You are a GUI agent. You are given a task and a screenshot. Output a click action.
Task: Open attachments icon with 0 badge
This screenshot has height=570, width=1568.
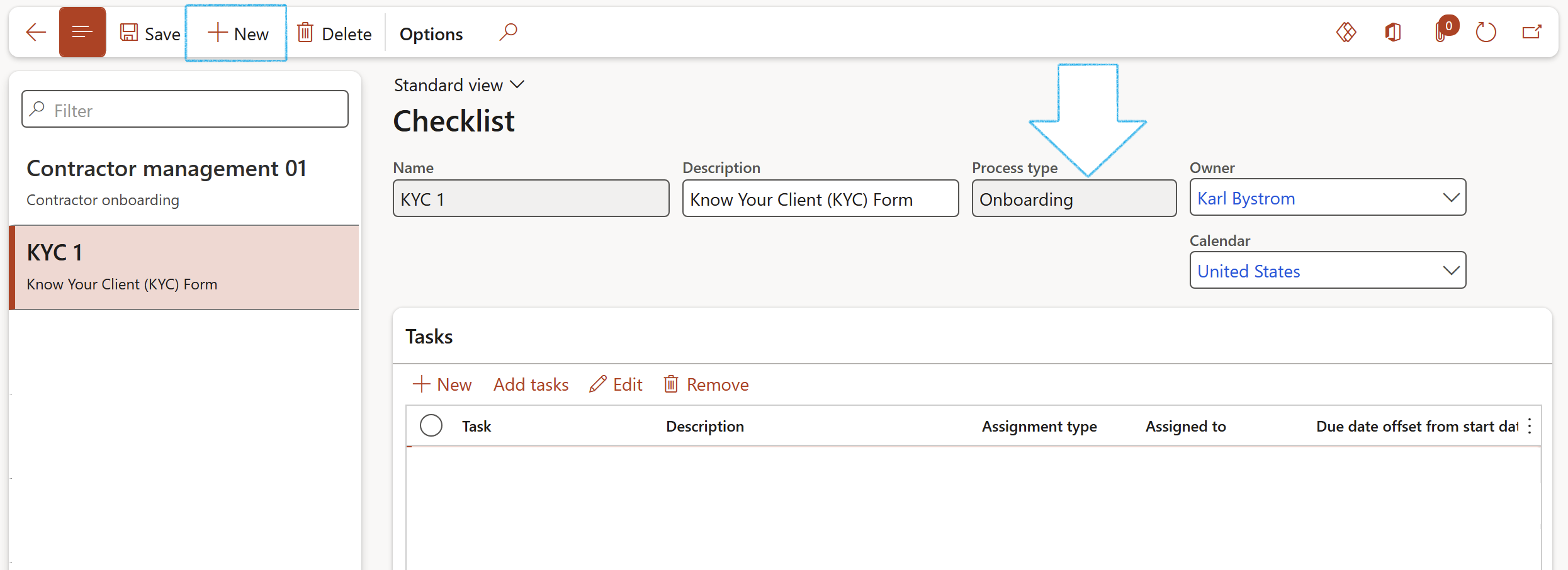click(x=1441, y=32)
